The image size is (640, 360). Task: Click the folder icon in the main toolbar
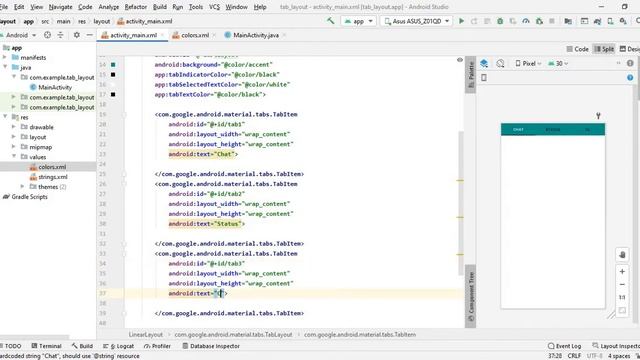568,21
